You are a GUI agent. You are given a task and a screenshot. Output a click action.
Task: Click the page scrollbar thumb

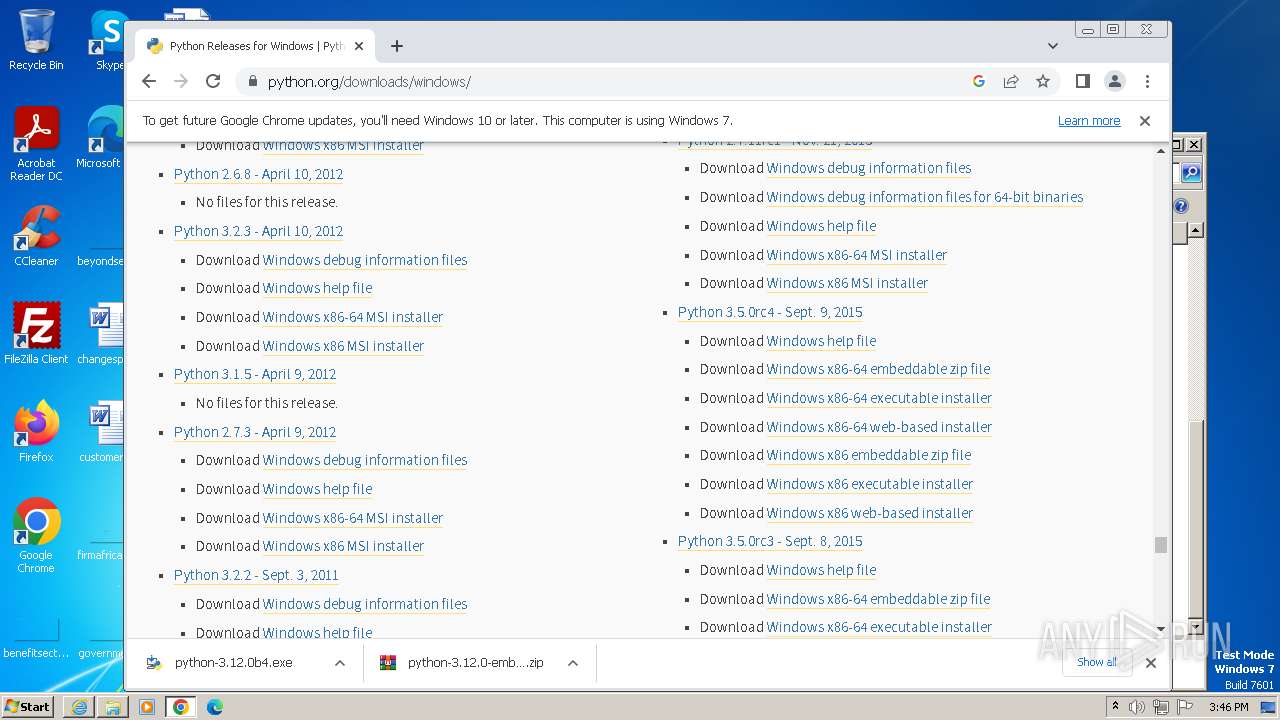click(1161, 545)
